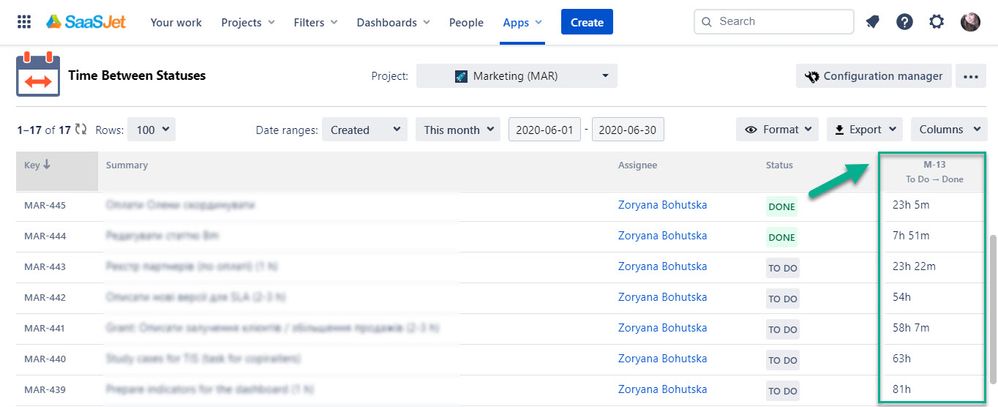Open issue MAR-440
The width and height of the screenshot is (998, 407).
(x=45, y=359)
